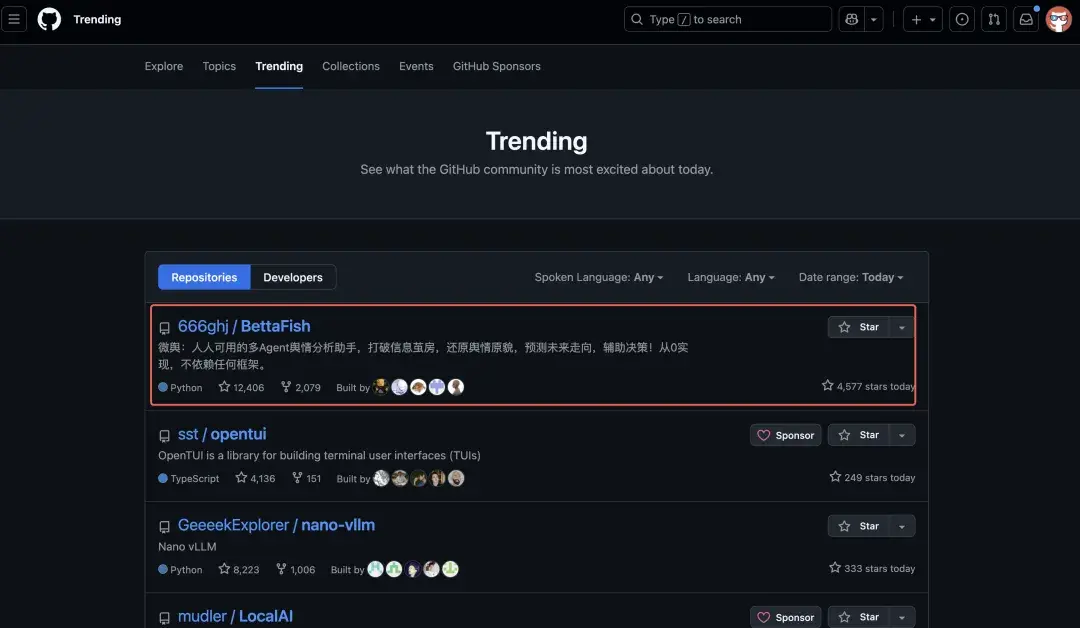Open star list dropdown for nano-vllm

pos(902,526)
